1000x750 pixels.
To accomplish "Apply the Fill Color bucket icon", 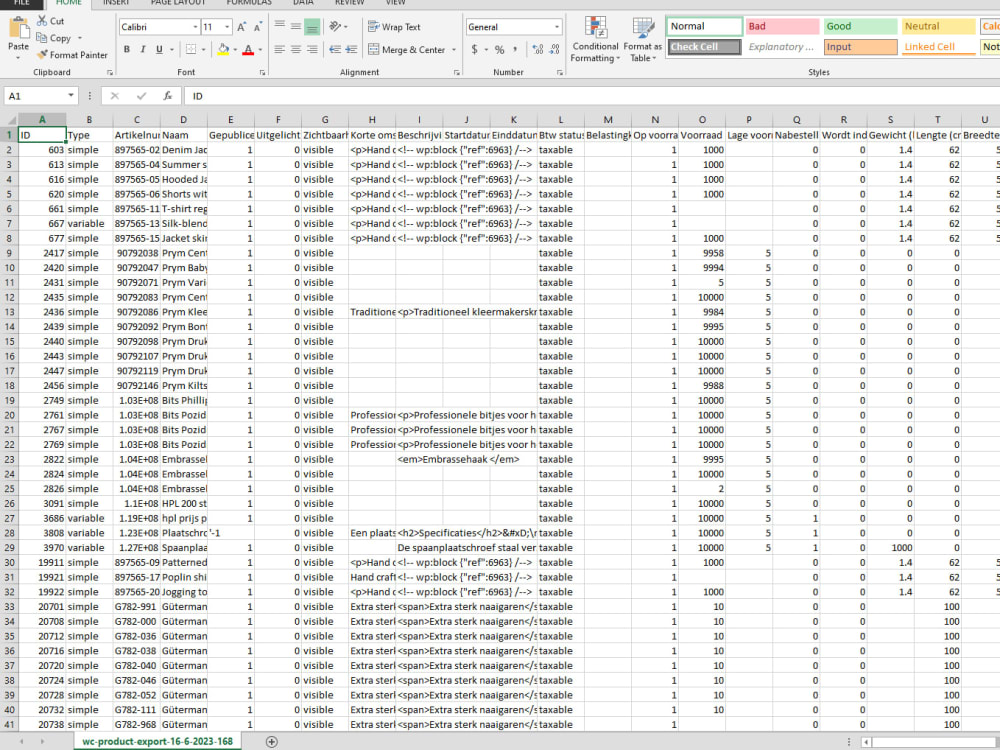I will [223, 49].
